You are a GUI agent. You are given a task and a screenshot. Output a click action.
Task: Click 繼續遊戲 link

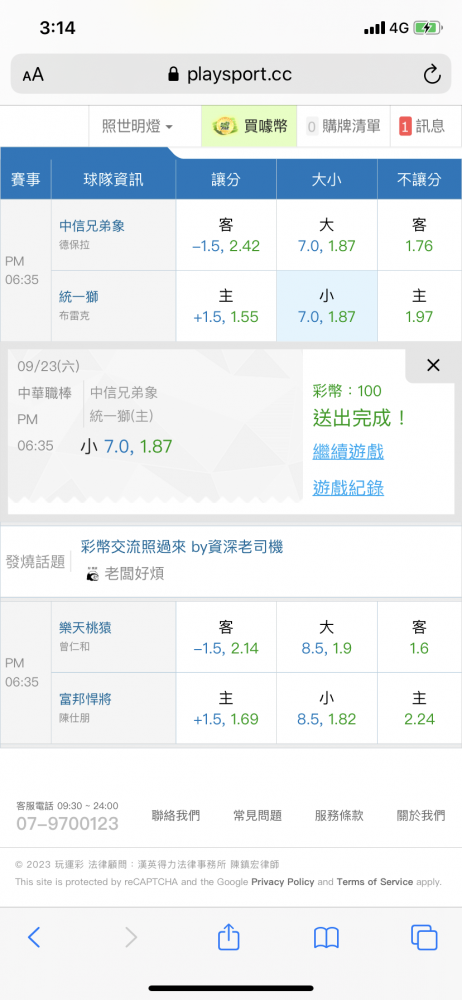pyautogui.click(x=348, y=453)
